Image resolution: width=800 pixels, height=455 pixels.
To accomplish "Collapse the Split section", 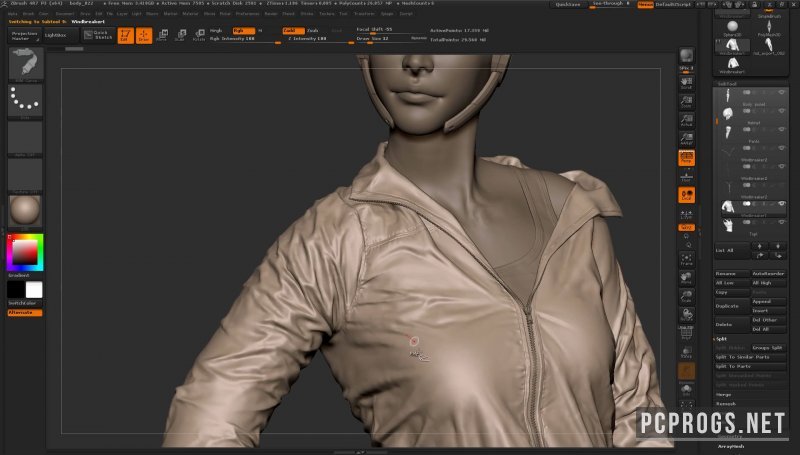I will pos(721,339).
